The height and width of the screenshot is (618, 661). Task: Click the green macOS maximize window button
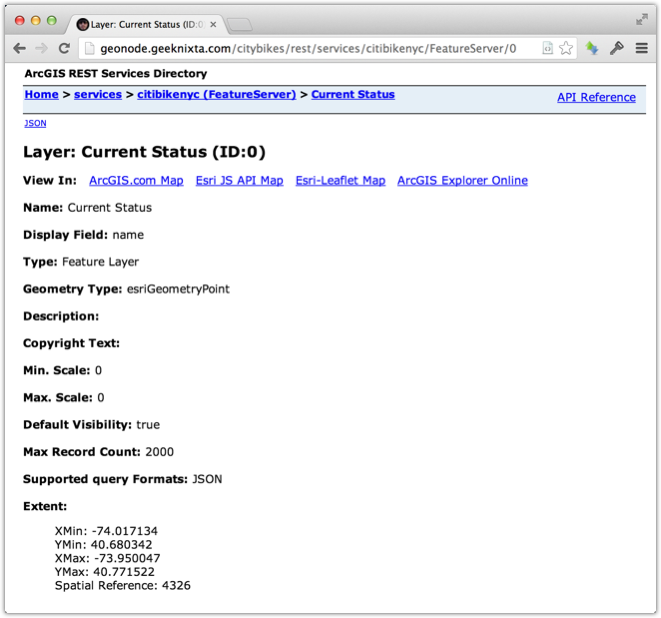point(51,21)
